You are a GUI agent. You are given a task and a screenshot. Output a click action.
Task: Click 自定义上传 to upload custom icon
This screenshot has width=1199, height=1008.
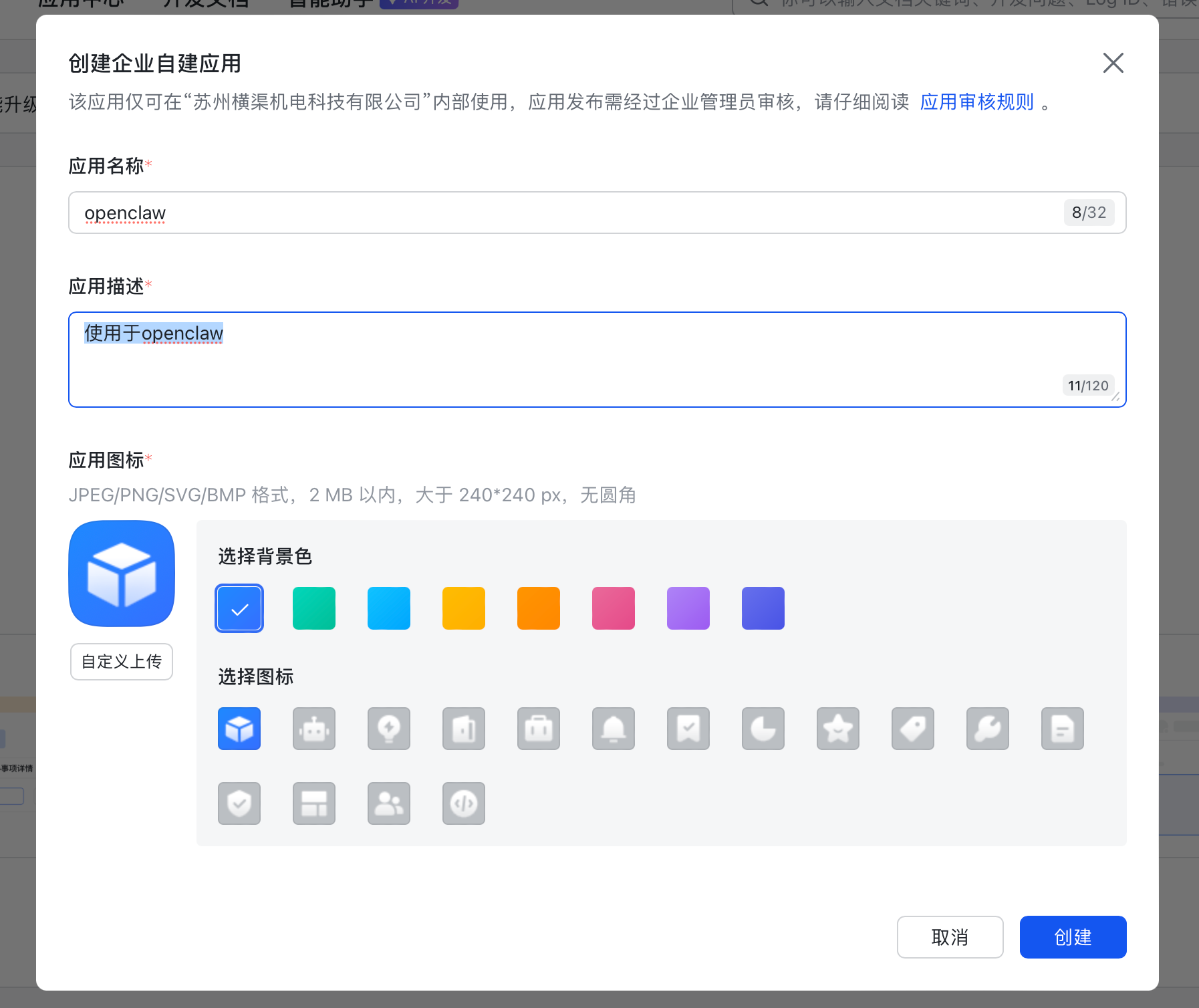[x=121, y=661]
